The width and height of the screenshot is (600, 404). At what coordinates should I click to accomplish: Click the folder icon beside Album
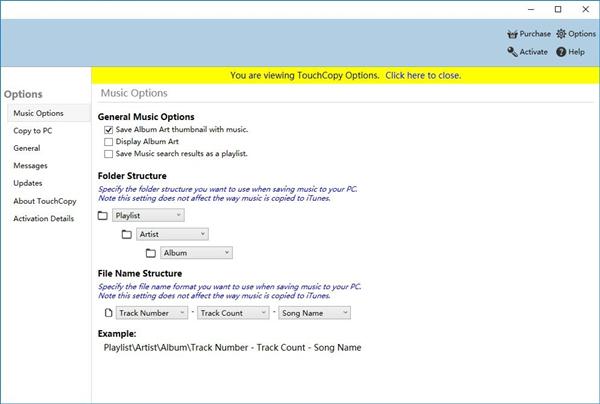tap(151, 253)
